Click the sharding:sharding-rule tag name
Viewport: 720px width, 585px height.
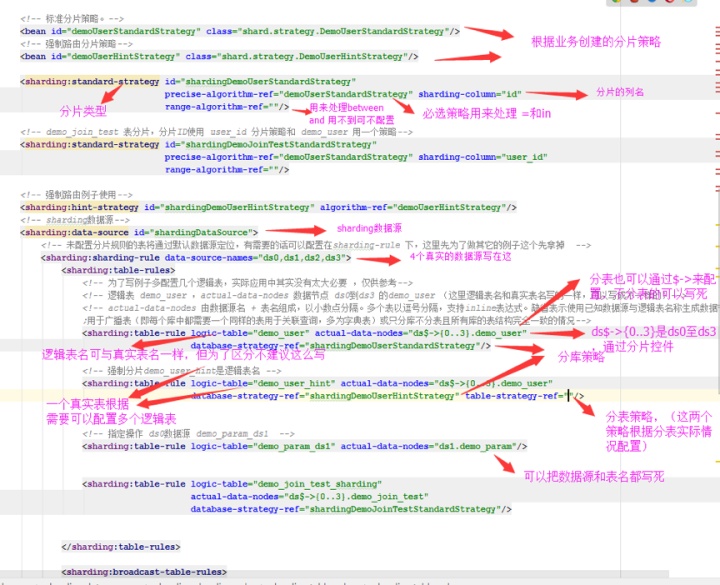coord(102,258)
